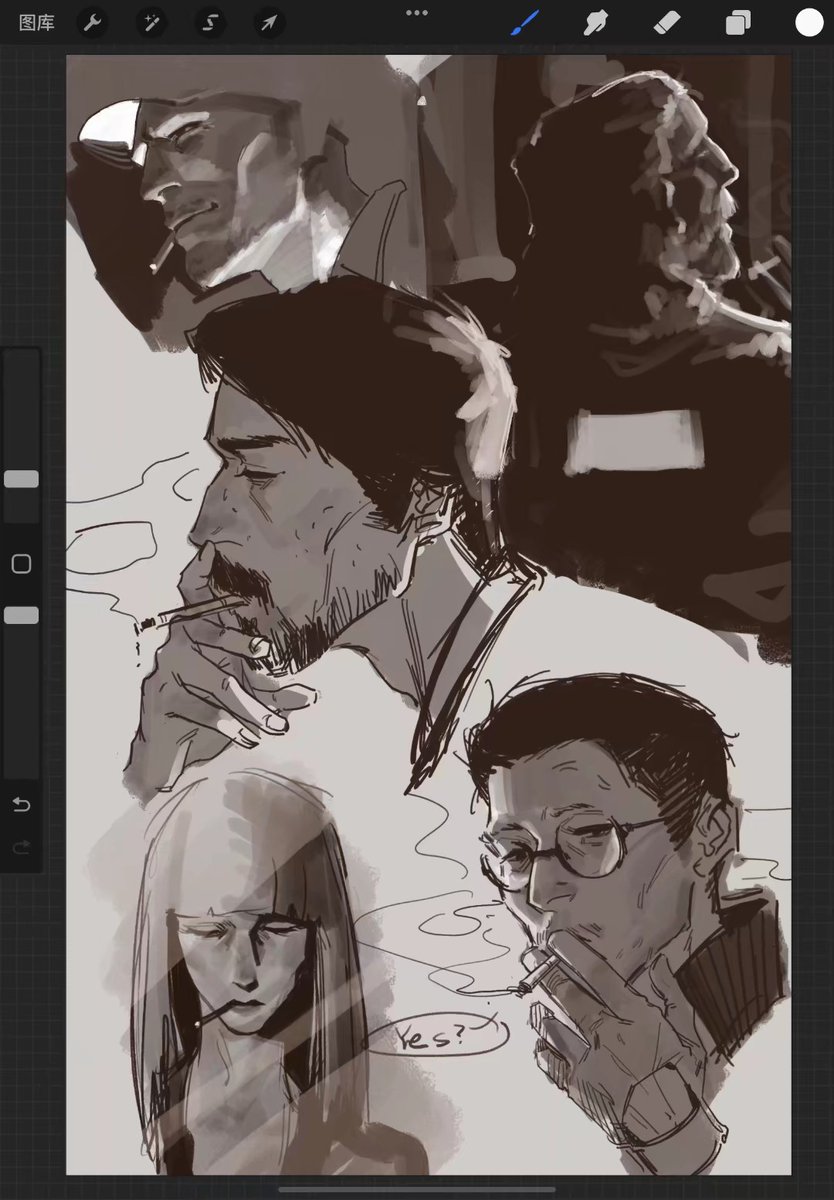Tap the "Yes?" speech bubble on canvas
The height and width of the screenshot is (1200, 834).
pos(437,1036)
